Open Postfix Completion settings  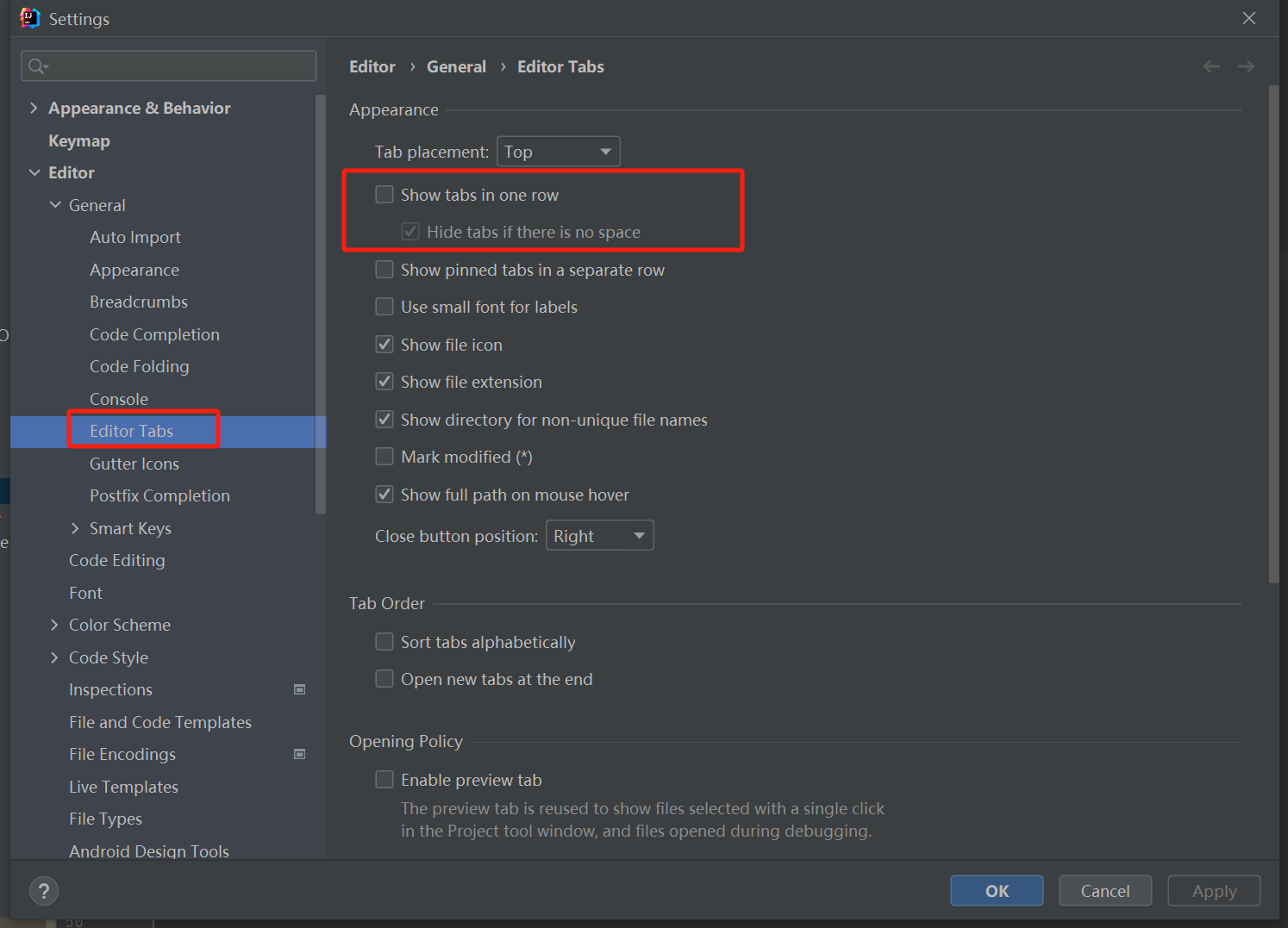[159, 495]
